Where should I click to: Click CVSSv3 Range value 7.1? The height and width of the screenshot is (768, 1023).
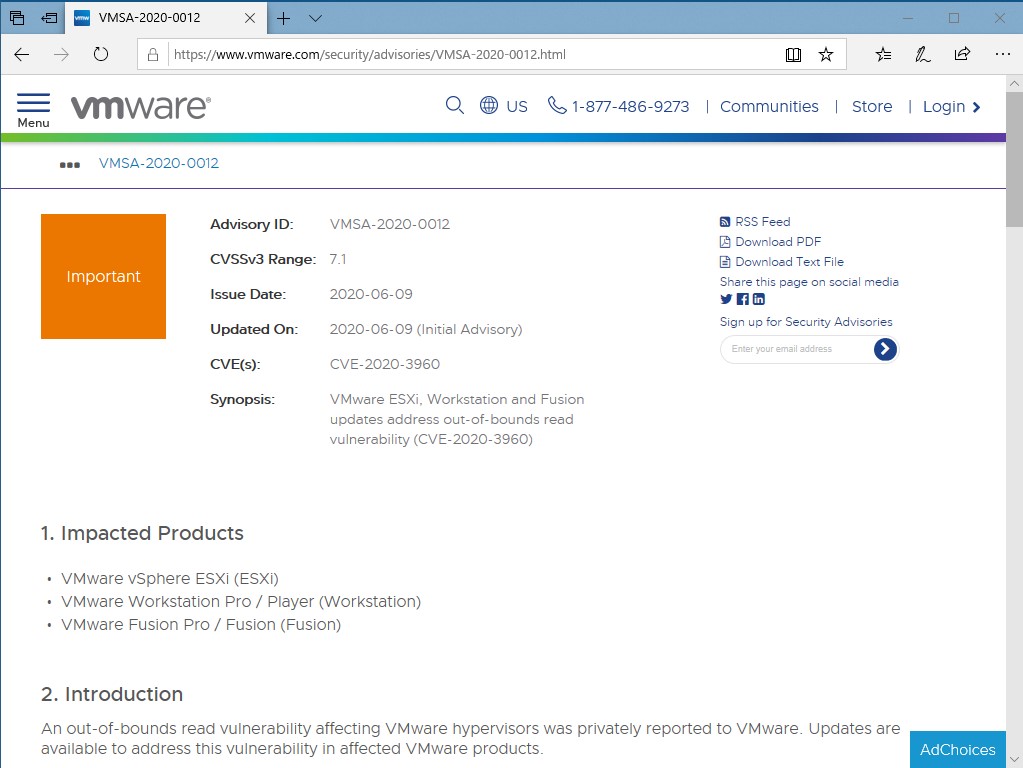click(x=338, y=259)
